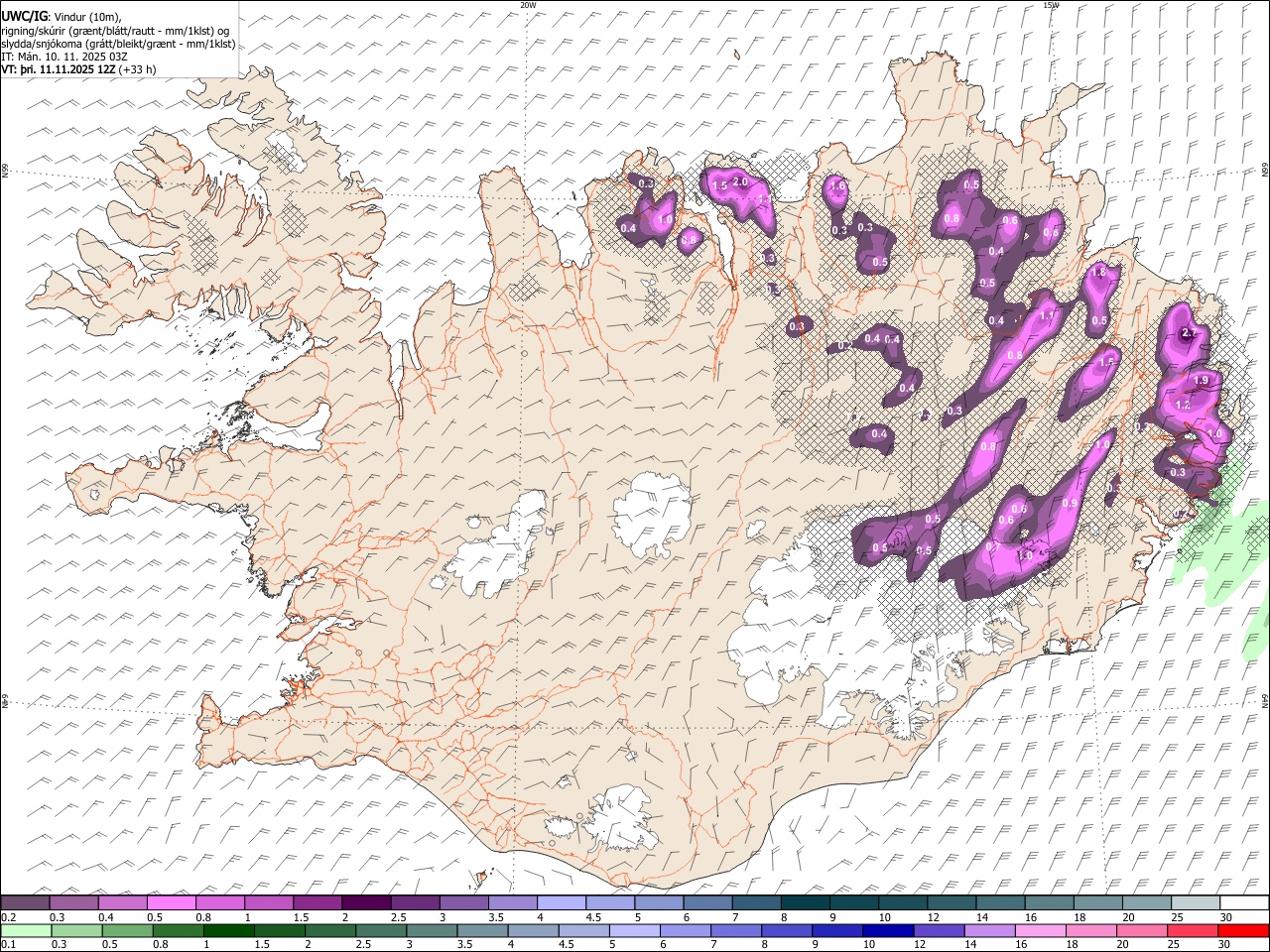The width and height of the screenshot is (1270, 952).
Task: Click the darkest purple snow swatch at 2
Action: pyautogui.click(x=366, y=902)
